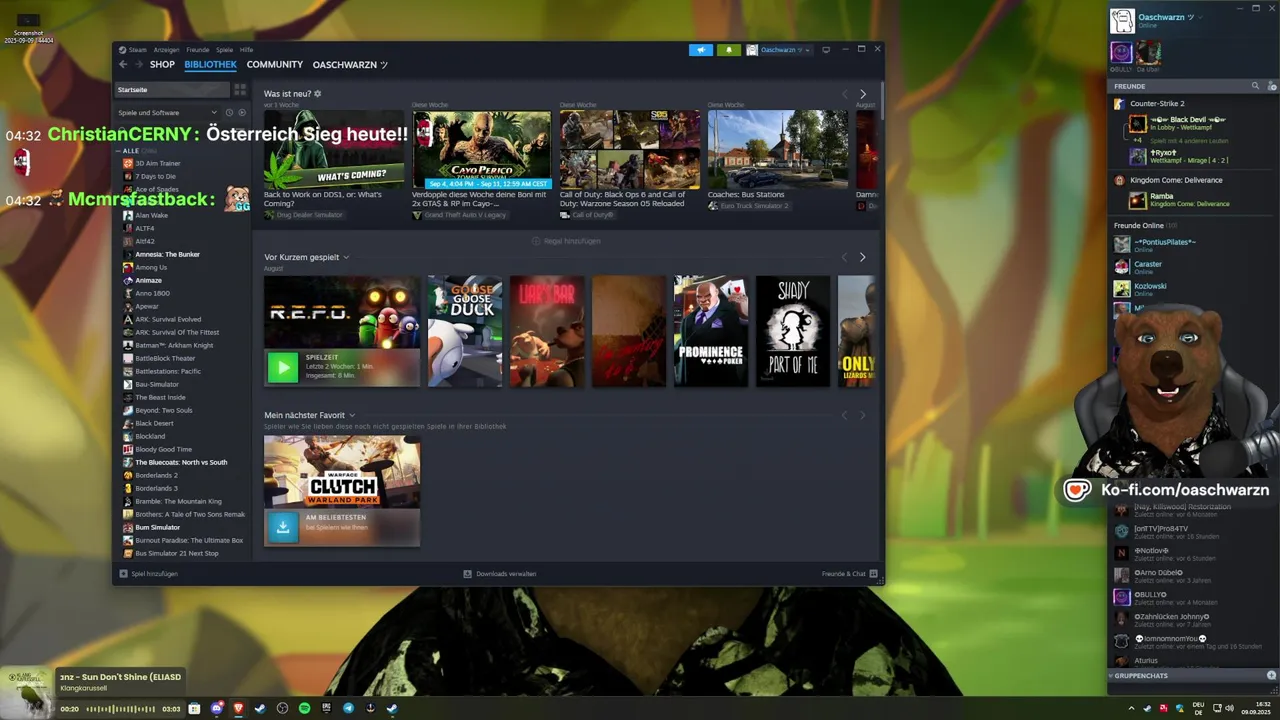Click the recent clock filter icon
Screen dimensions: 1280x720
click(229, 113)
